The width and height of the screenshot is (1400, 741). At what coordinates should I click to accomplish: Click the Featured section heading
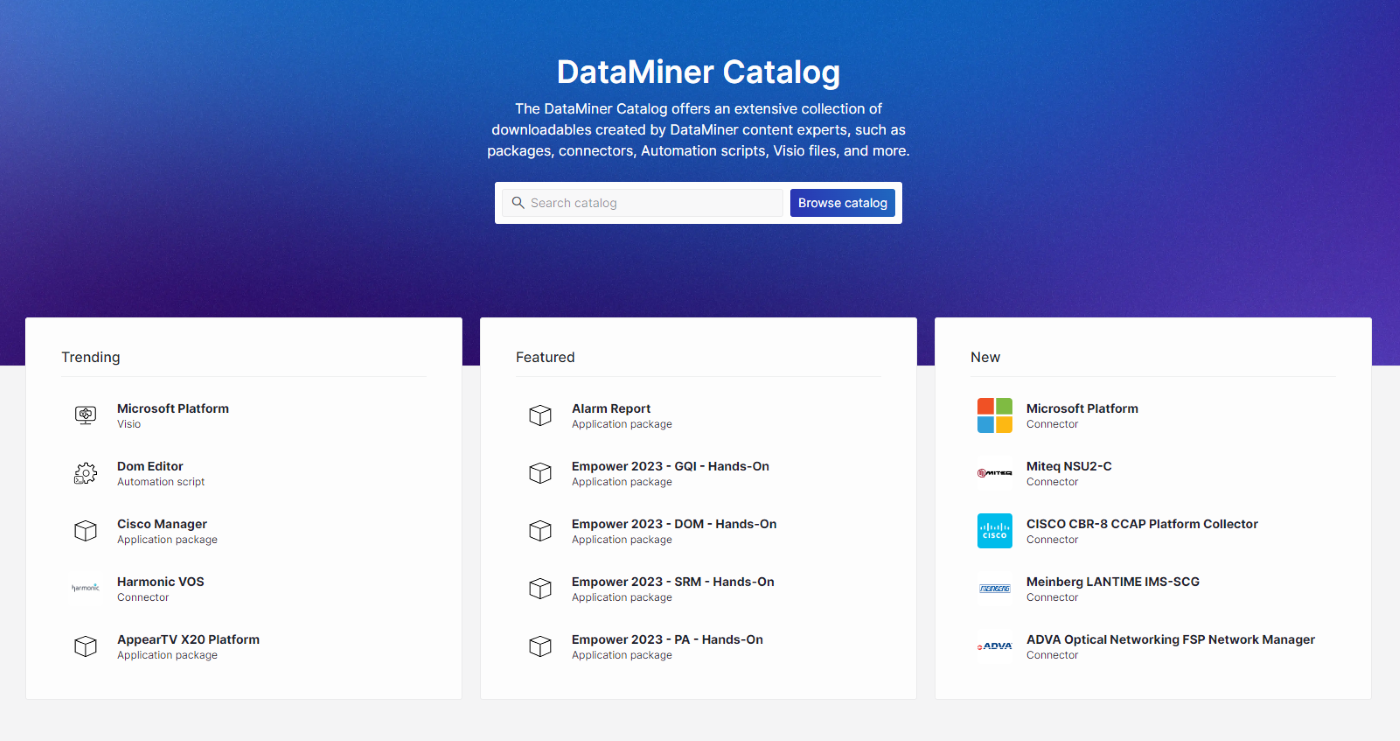(x=545, y=357)
